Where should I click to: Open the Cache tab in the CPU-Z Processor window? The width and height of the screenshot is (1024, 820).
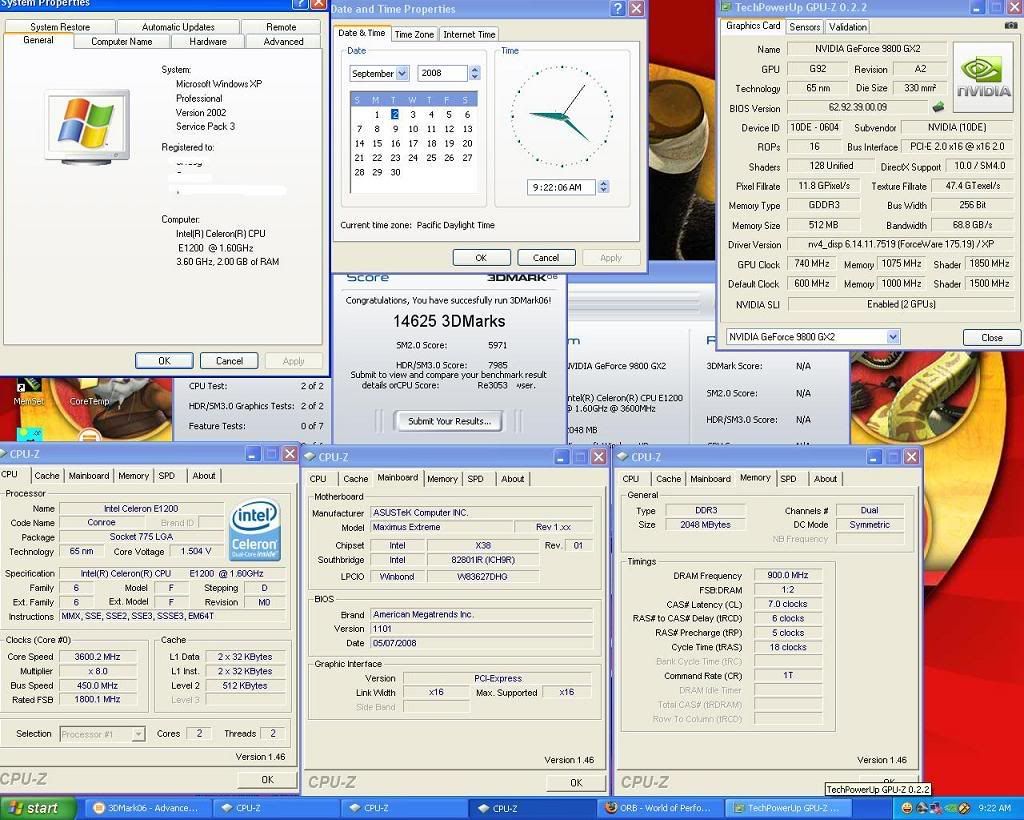pos(47,476)
